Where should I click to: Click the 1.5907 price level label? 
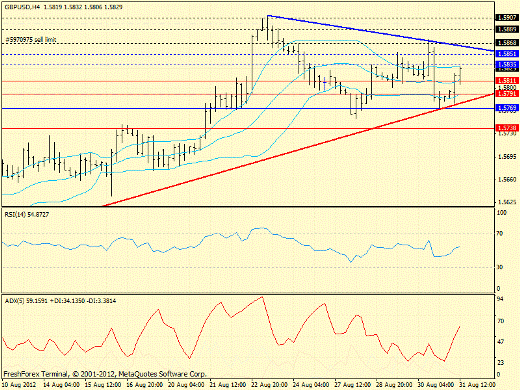coord(507,18)
